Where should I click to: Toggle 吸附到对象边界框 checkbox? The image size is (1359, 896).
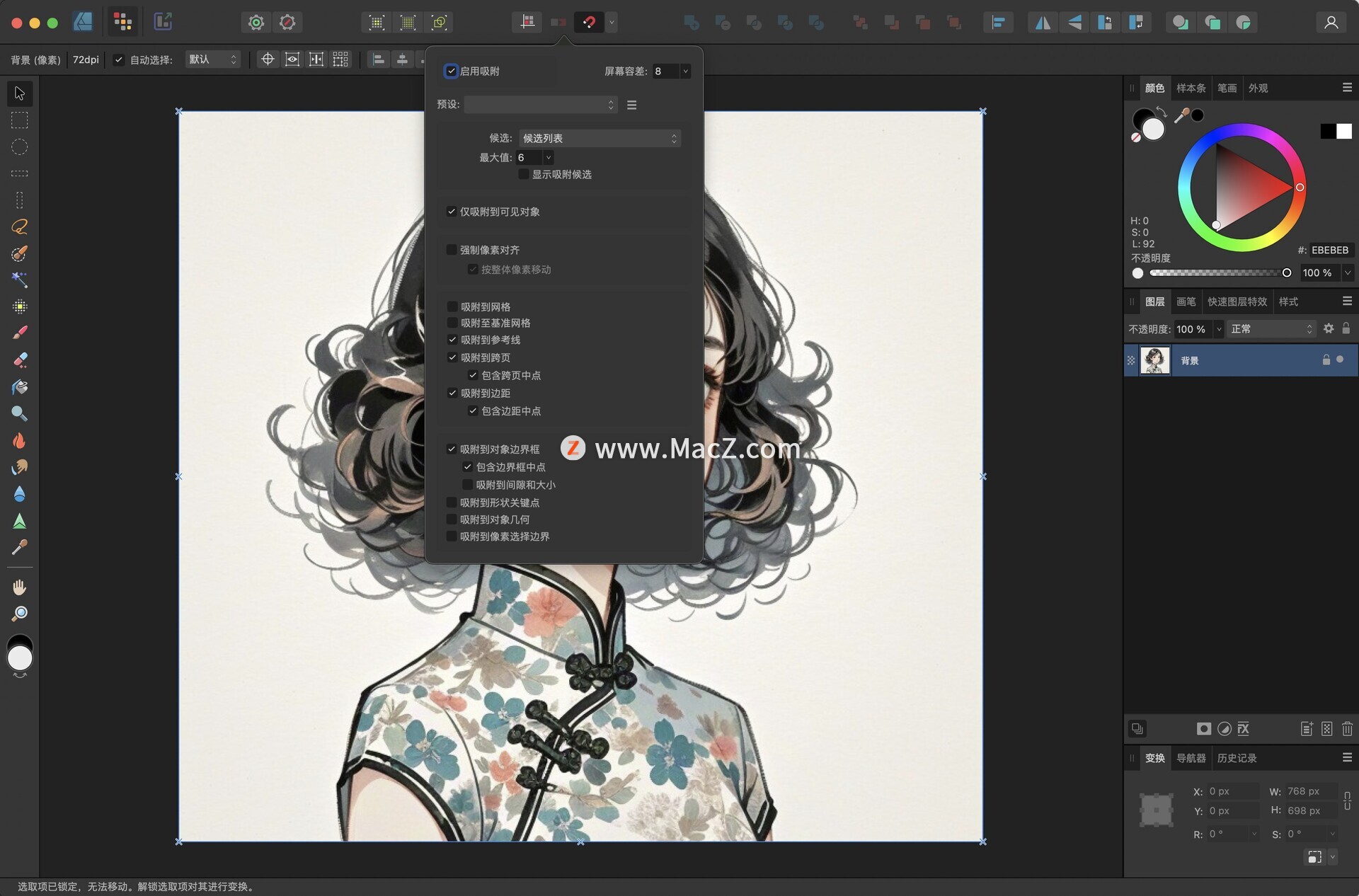451,449
